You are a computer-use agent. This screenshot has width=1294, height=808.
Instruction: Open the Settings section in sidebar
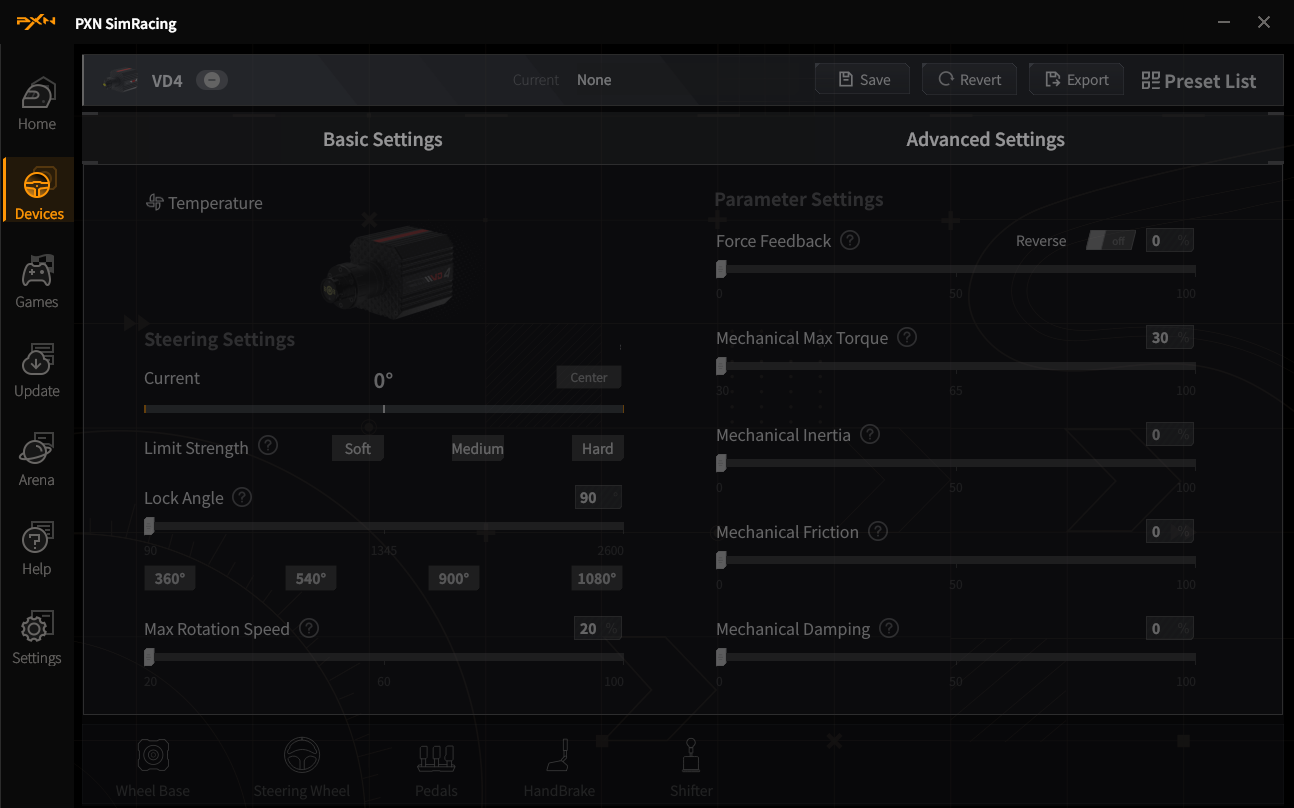pyautogui.click(x=37, y=637)
